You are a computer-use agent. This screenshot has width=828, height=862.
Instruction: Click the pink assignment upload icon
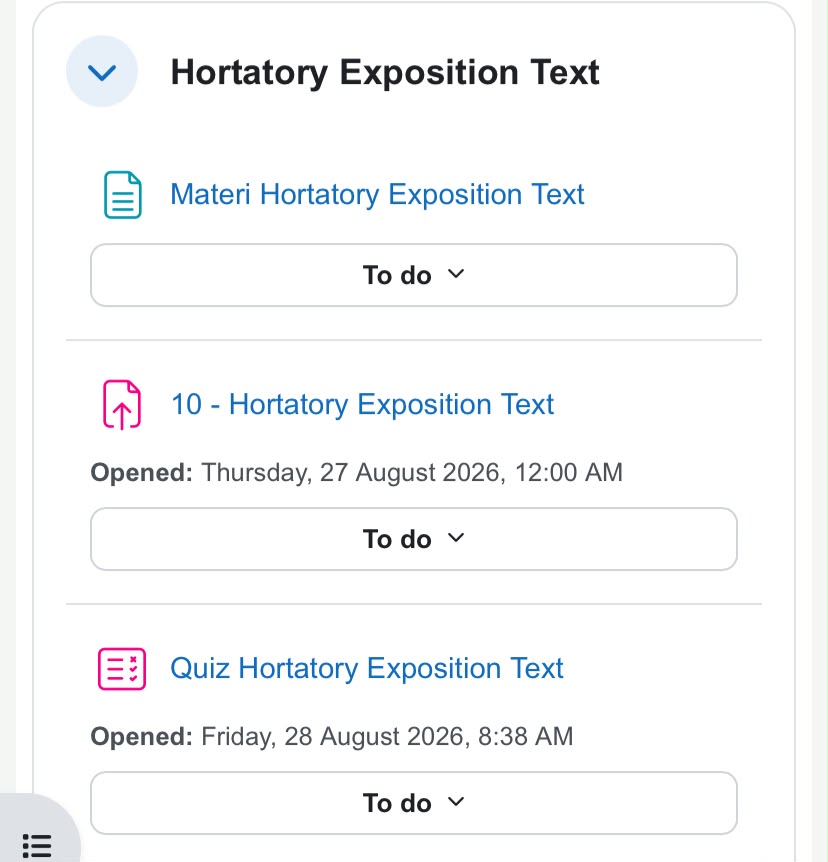(122, 405)
